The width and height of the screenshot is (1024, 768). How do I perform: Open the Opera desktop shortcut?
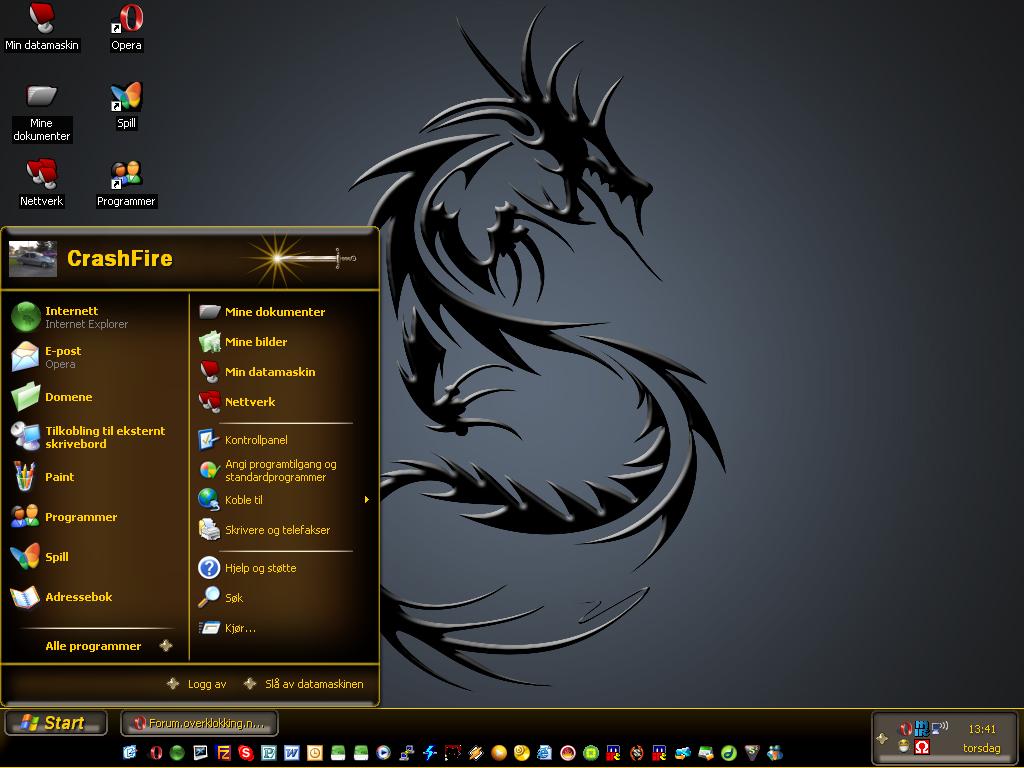click(x=127, y=26)
